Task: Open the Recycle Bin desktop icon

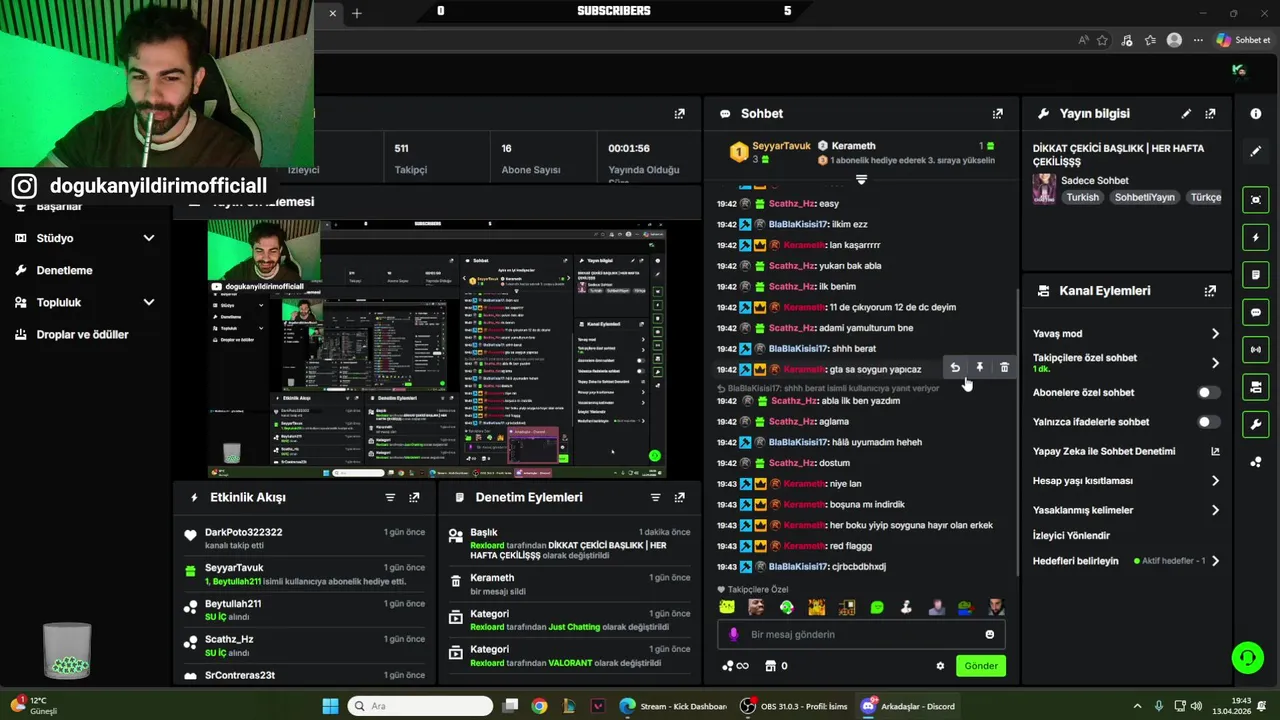Action: click(67, 650)
